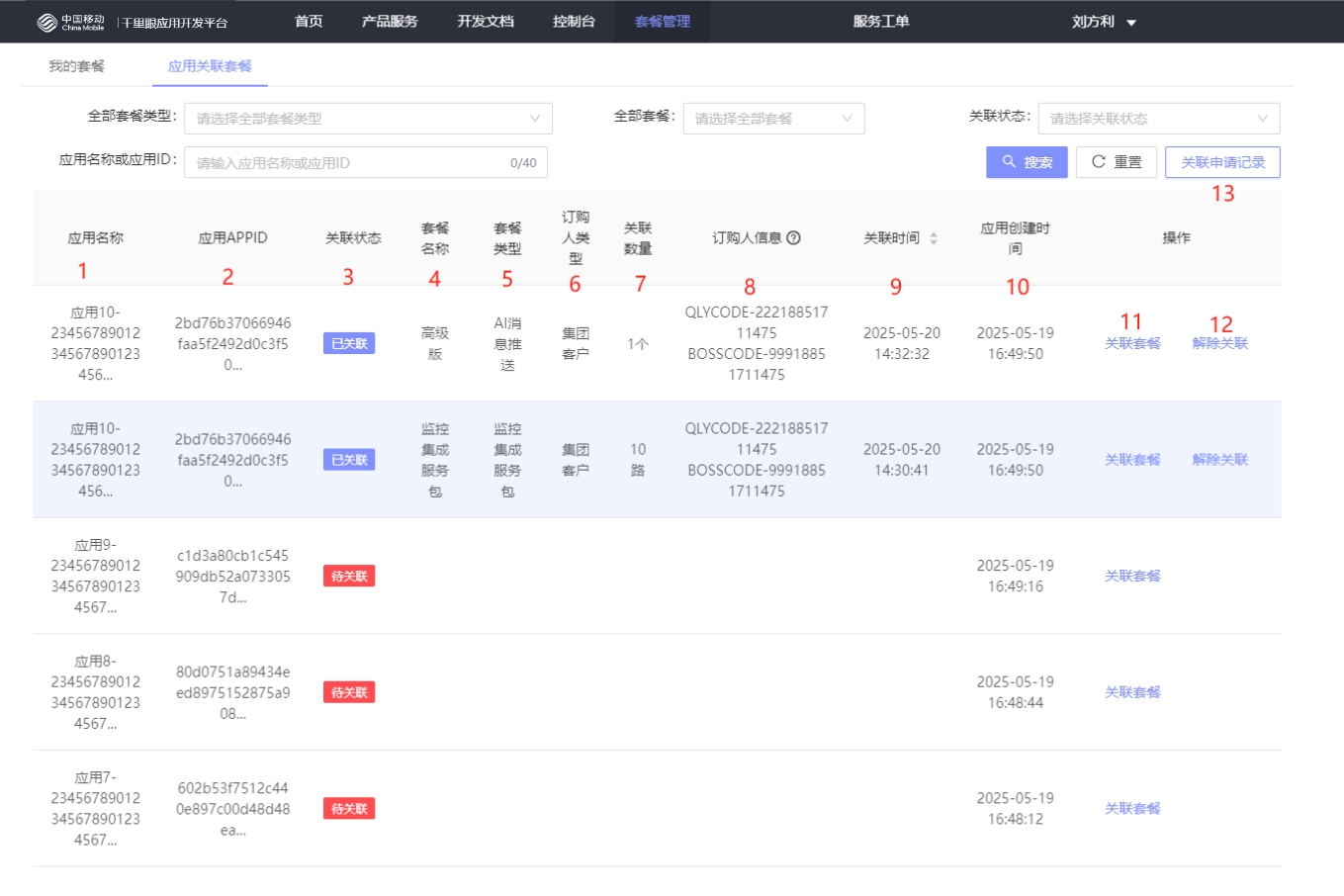This screenshot has height=896, width=1344.
Task: Click the 高级版 package name cell
Action: tap(435, 344)
